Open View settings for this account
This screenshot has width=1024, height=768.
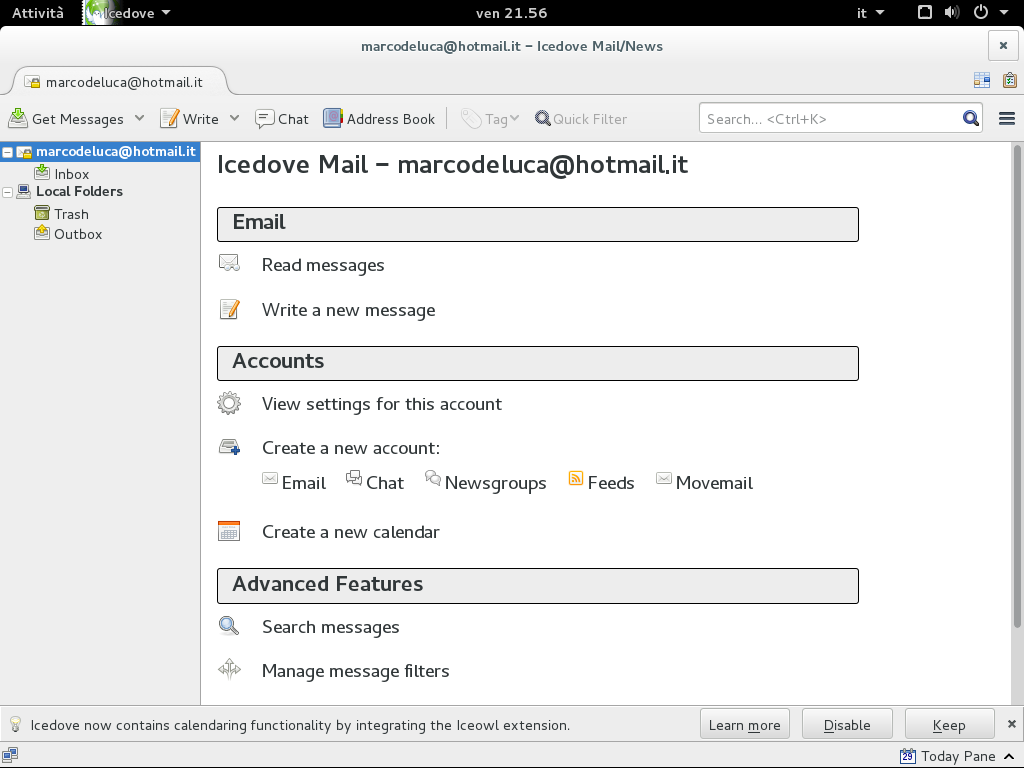pyautogui.click(x=381, y=404)
